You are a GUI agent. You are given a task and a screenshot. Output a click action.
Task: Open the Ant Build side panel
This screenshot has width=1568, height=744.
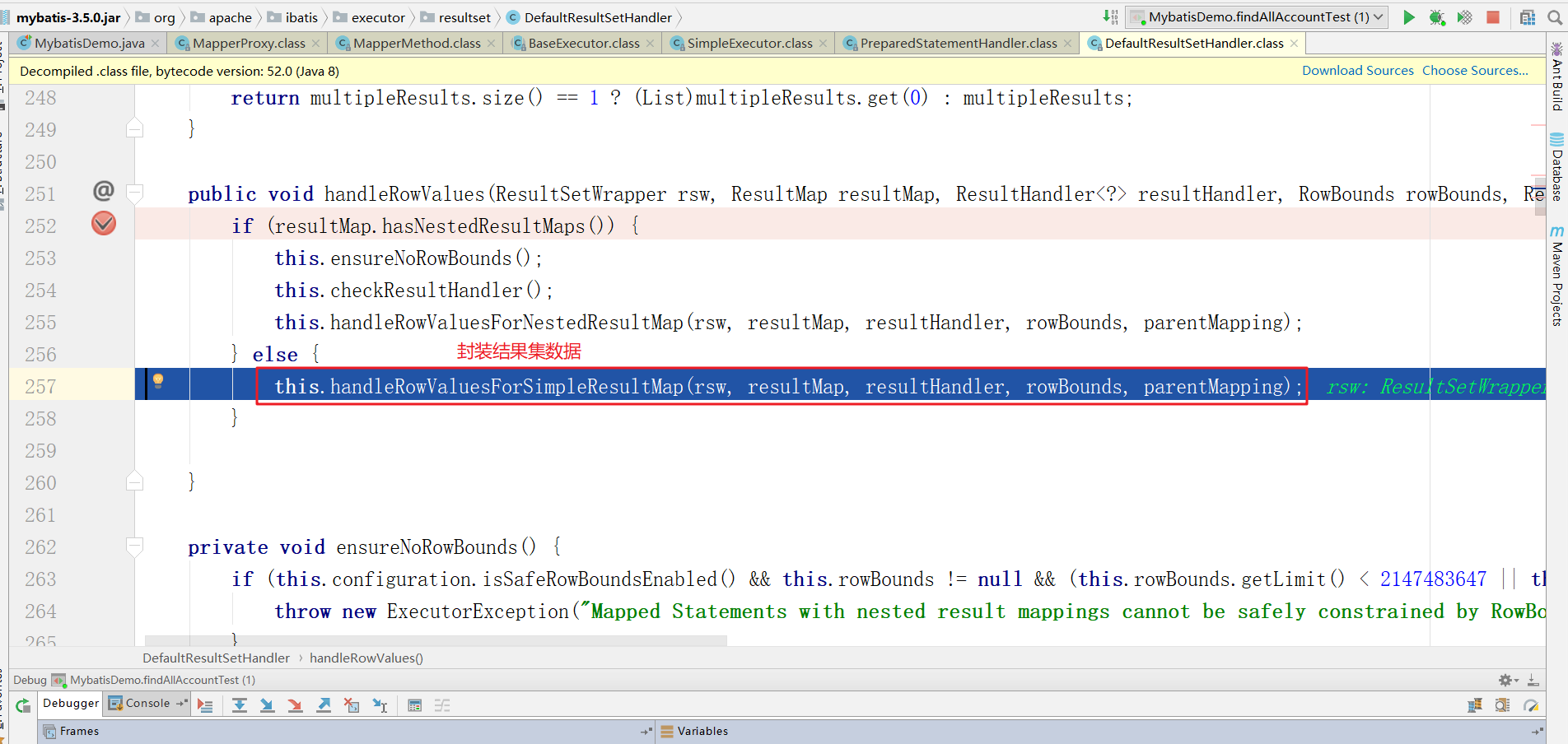(1557, 76)
